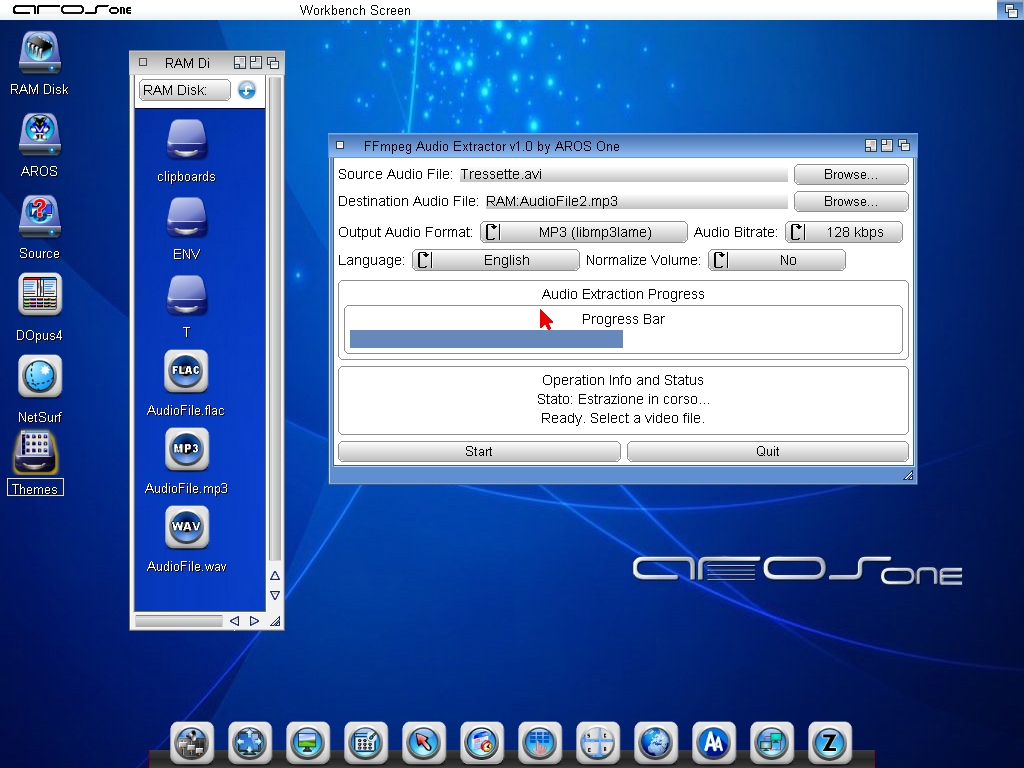The image size is (1024, 768).
Task: Open the ENV drawer in RAM Disk window
Action: click(187, 217)
